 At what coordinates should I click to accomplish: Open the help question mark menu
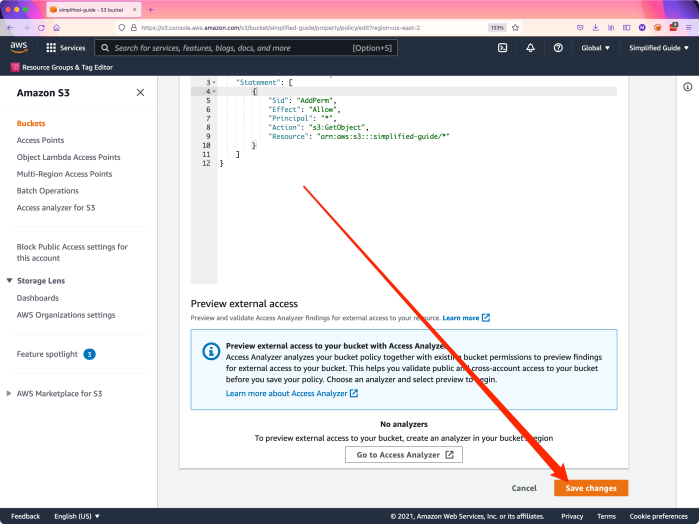[558, 48]
